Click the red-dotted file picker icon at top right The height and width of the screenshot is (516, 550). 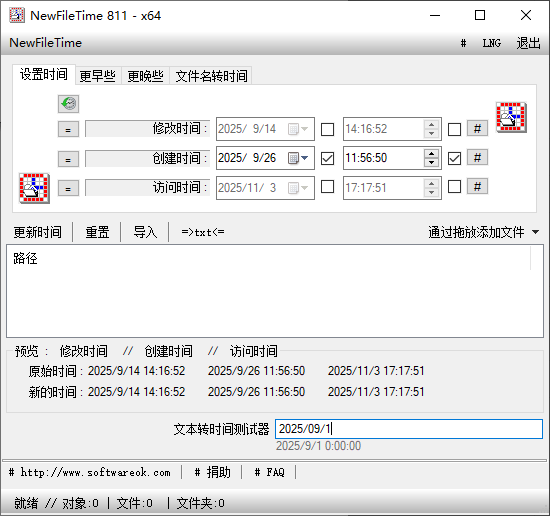click(x=511, y=117)
